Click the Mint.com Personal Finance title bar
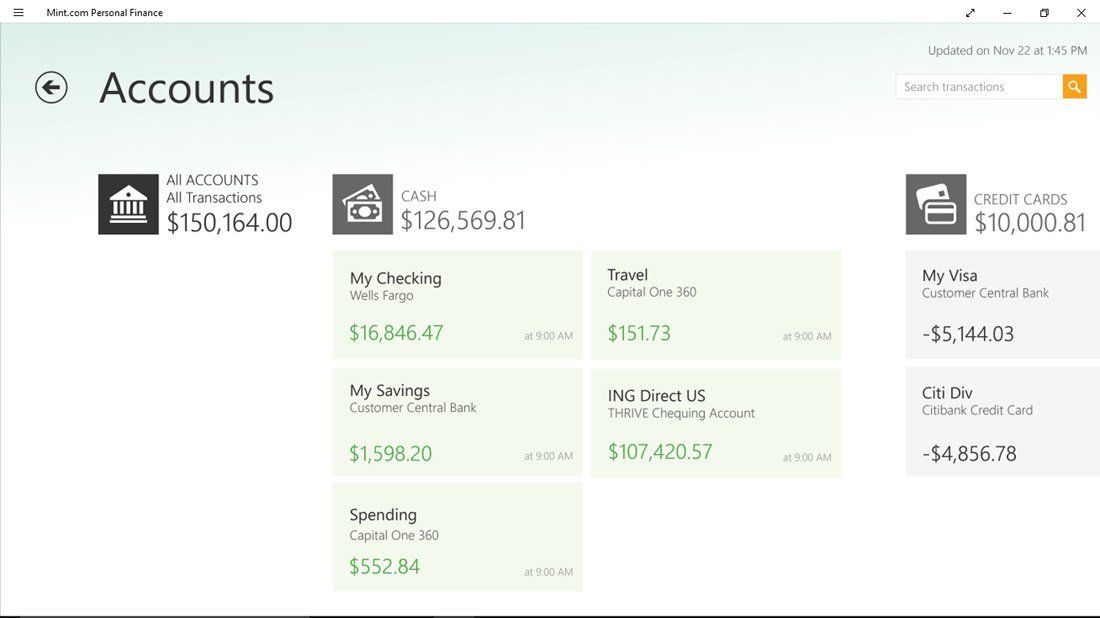The image size is (1100, 618). (x=104, y=12)
